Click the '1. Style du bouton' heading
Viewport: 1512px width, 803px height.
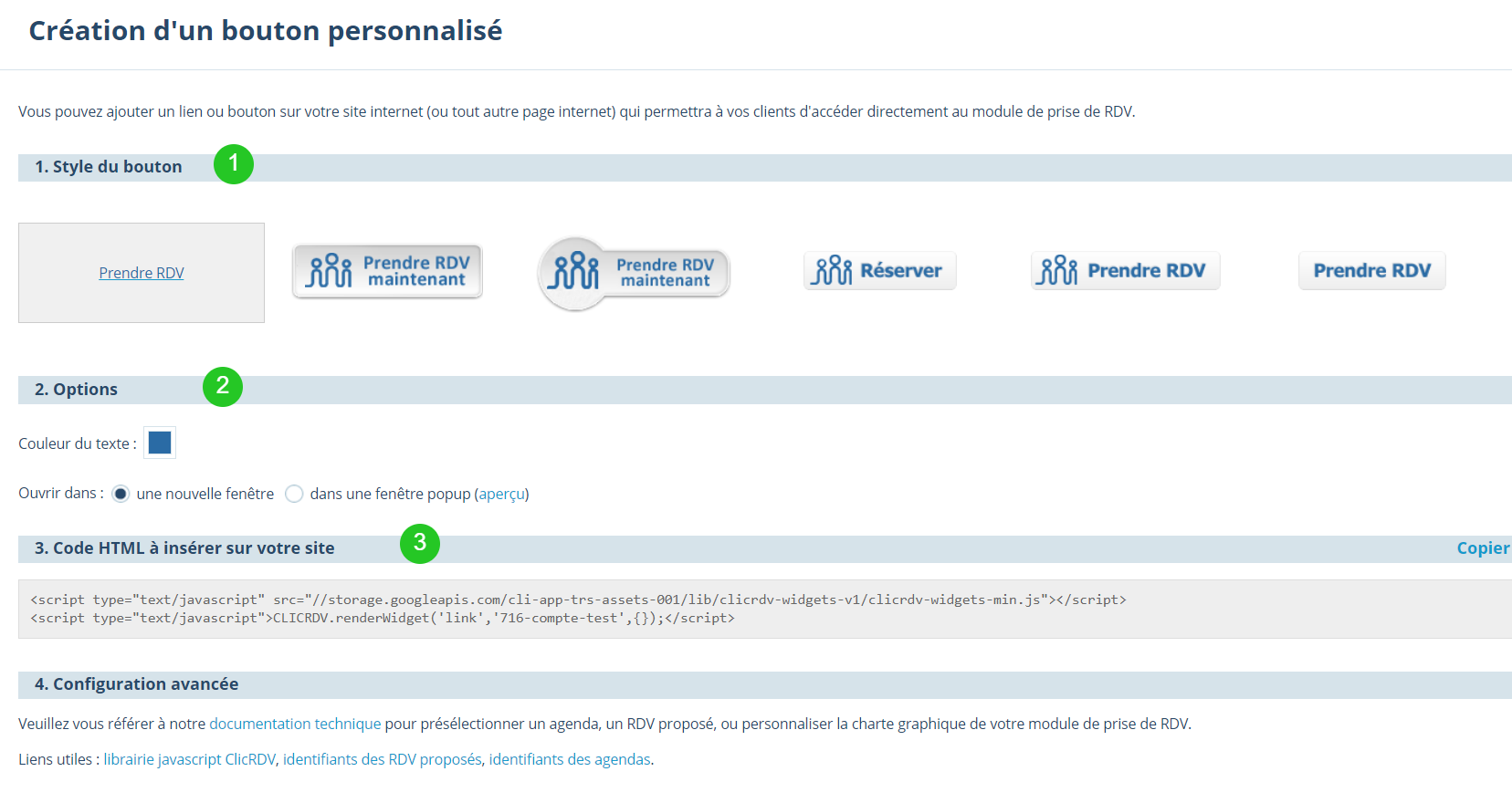(109, 167)
